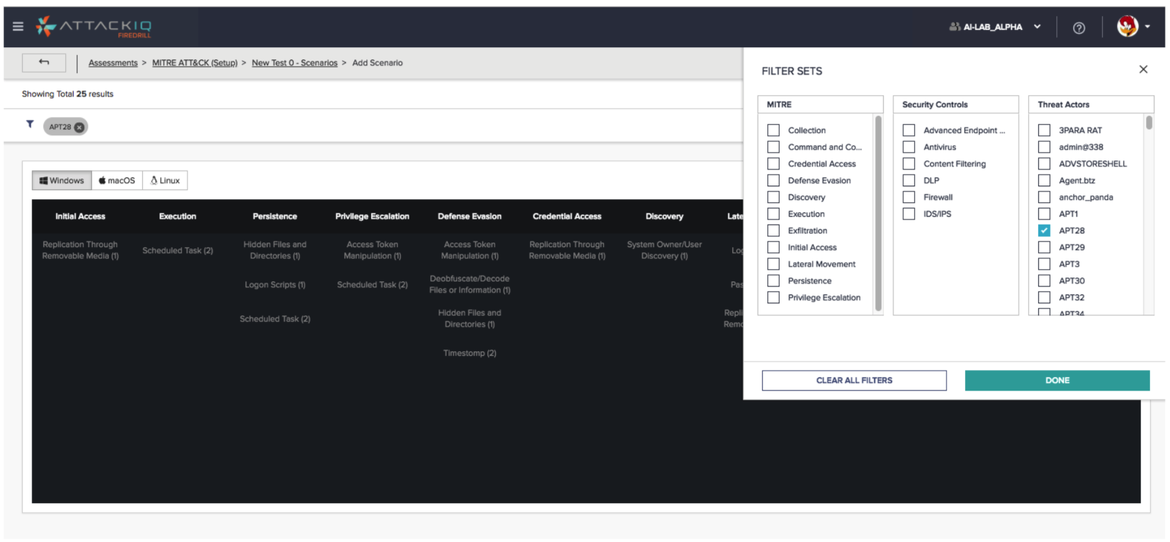
Task: Click the Done button
Action: (1057, 380)
